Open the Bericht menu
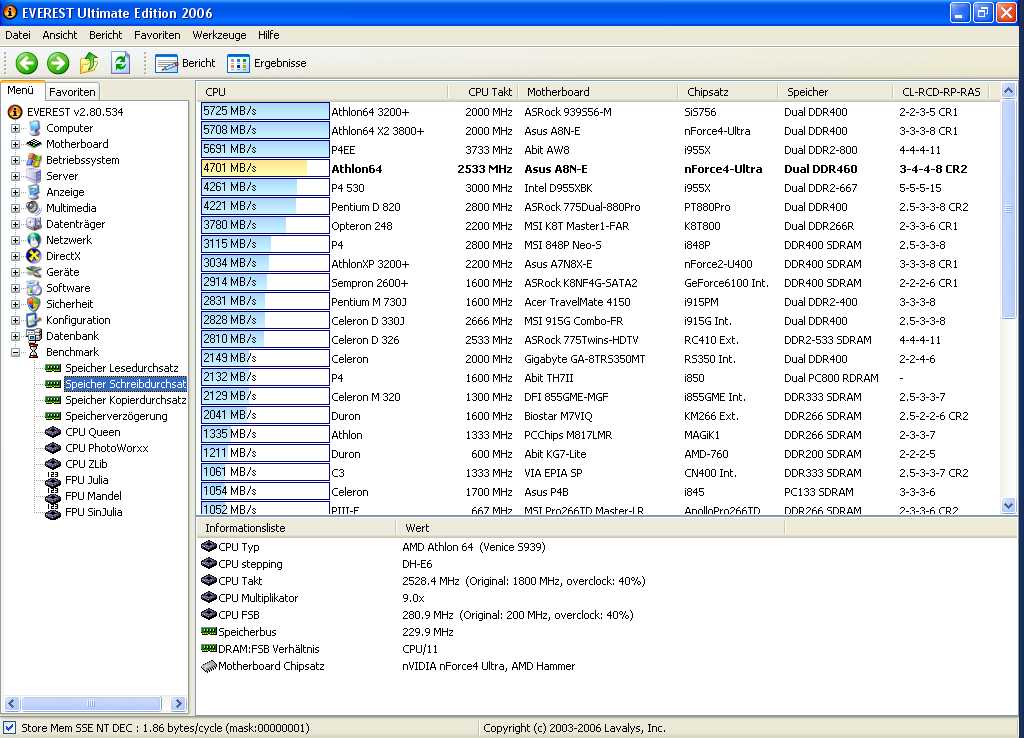The height and width of the screenshot is (738, 1024). [105, 35]
